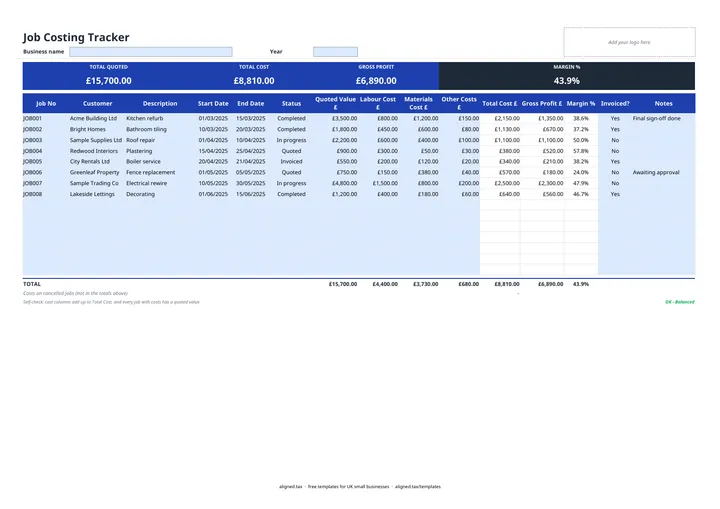Select the JOB006 margin 24.0% cell
Image resolution: width=720 pixels, height=509 pixels.
point(580,173)
